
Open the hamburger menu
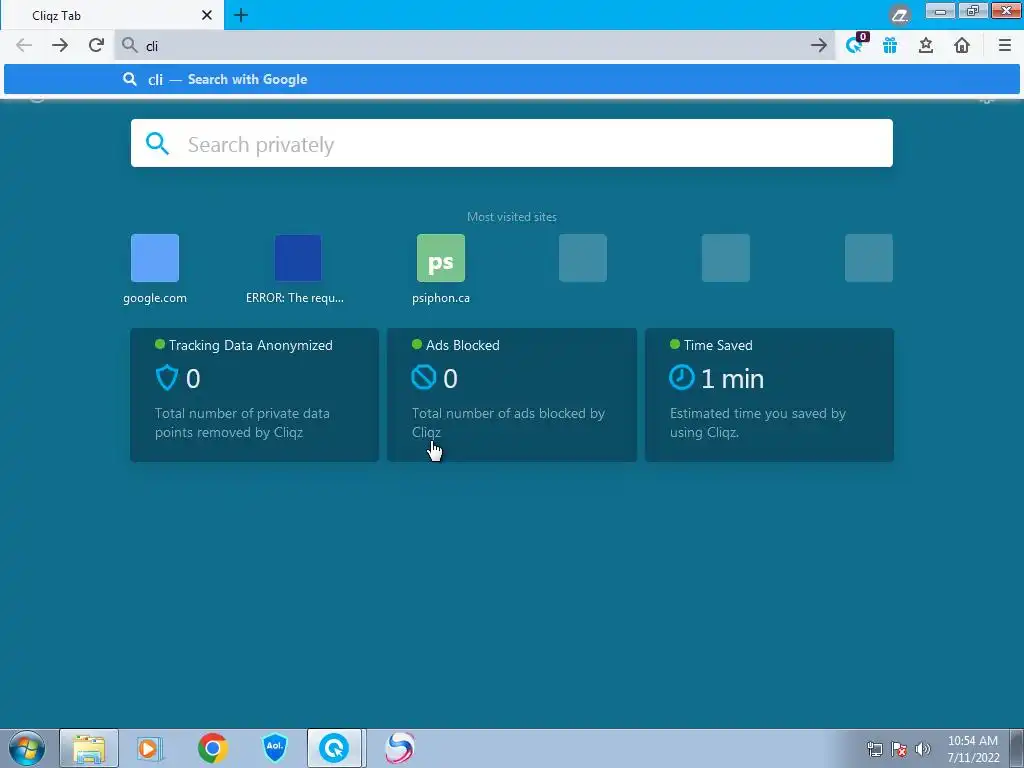(x=1005, y=45)
